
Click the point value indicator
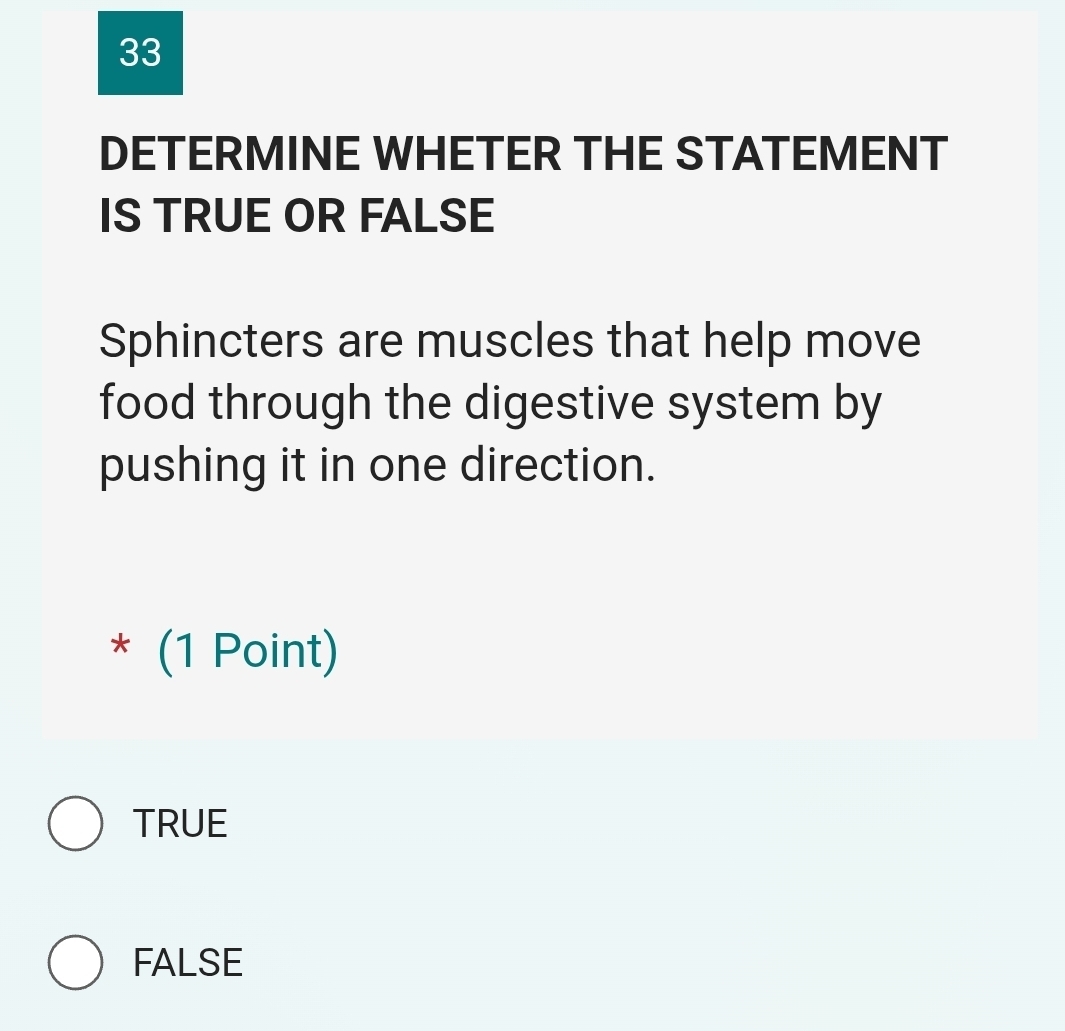click(x=247, y=650)
